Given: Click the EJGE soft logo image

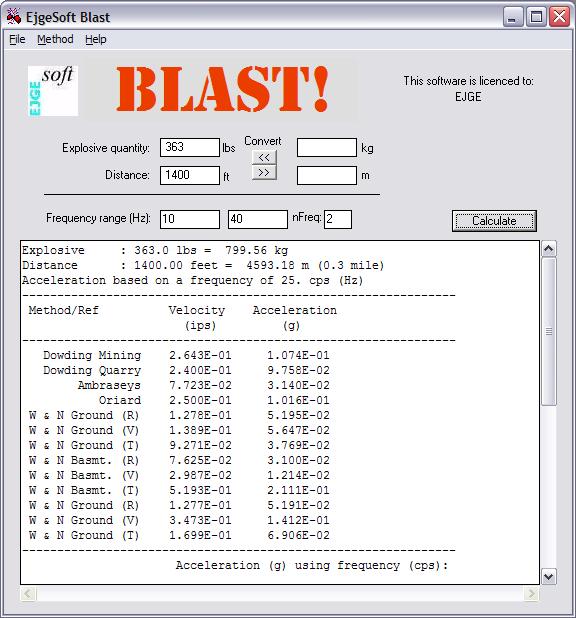Looking at the screenshot, I should pos(53,91).
